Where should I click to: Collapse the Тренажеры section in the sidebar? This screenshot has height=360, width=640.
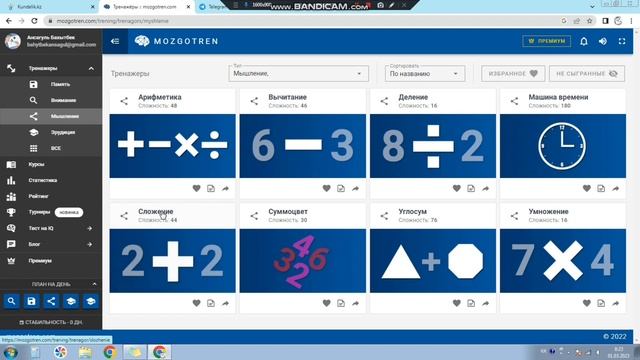click(x=91, y=69)
